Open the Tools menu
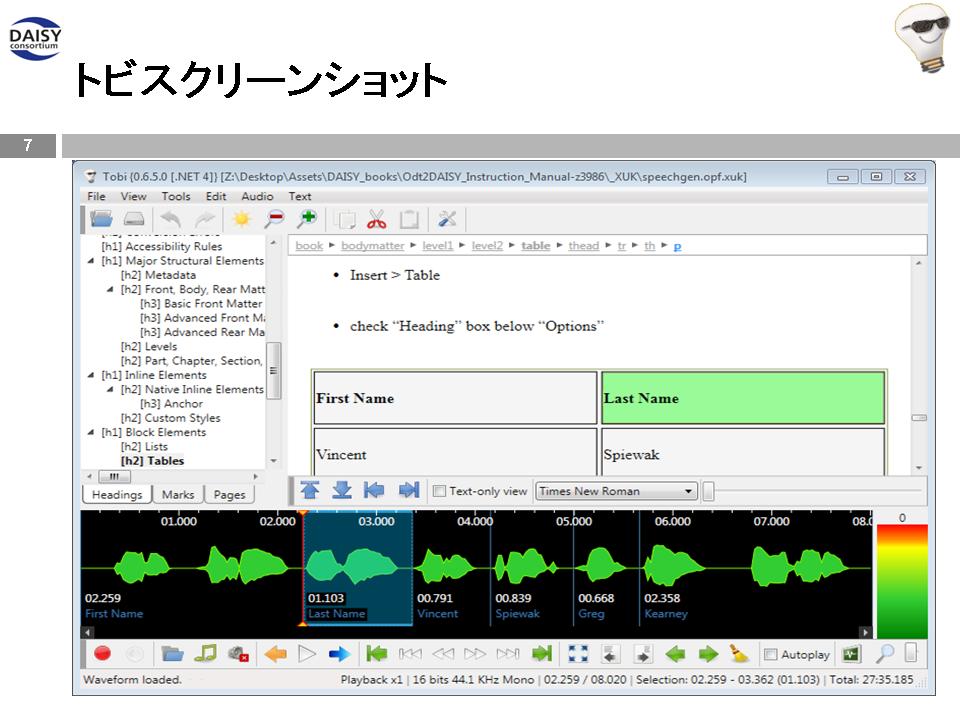Image resolution: width=960 pixels, height=720 pixels. tap(176, 197)
